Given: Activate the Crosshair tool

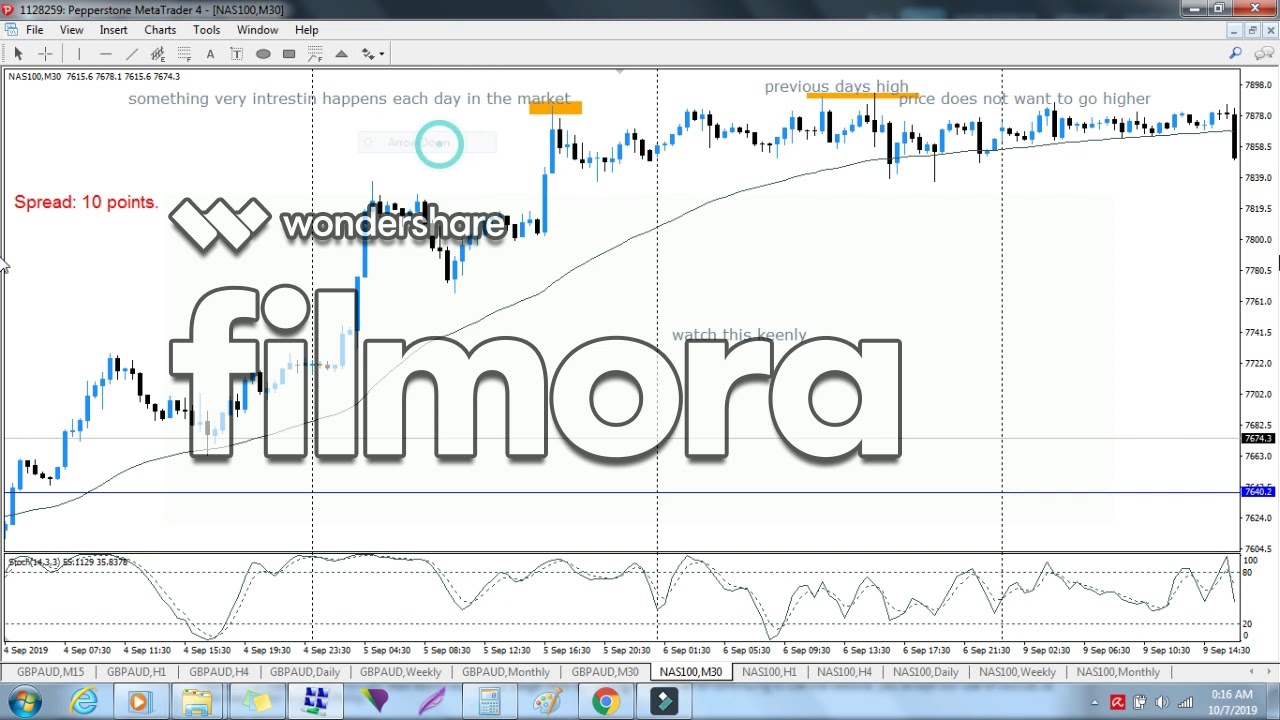Looking at the screenshot, I should click(x=45, y=54).
